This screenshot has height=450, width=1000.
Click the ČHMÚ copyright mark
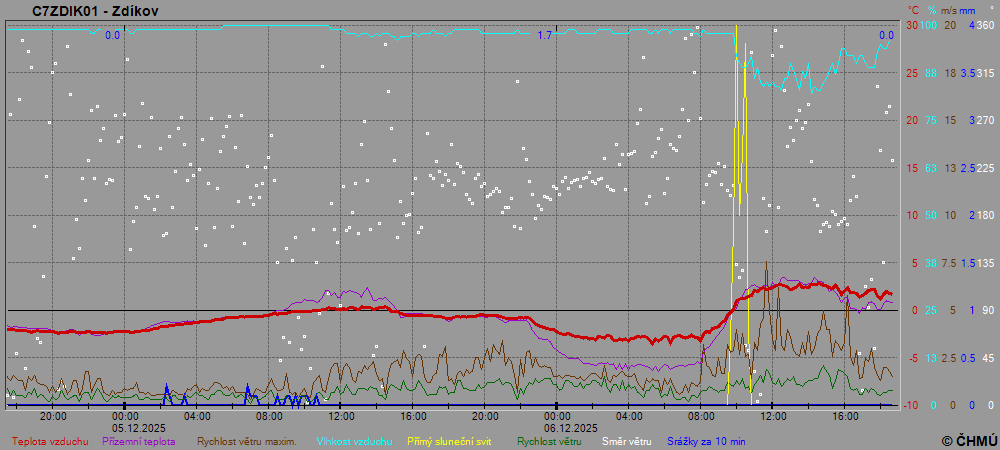tap(969, 440)
